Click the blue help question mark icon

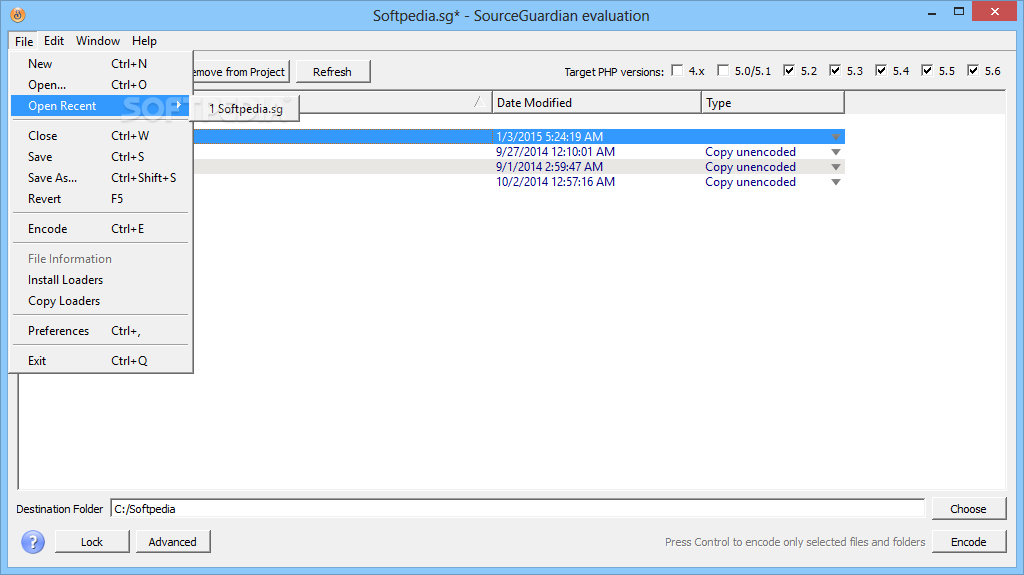coord(33,542)
